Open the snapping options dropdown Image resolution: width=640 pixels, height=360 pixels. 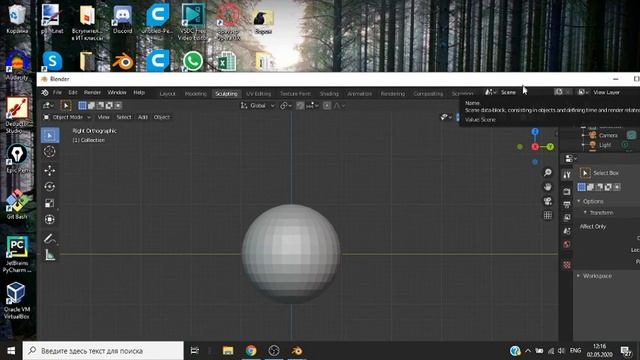[x=312, y=106]
